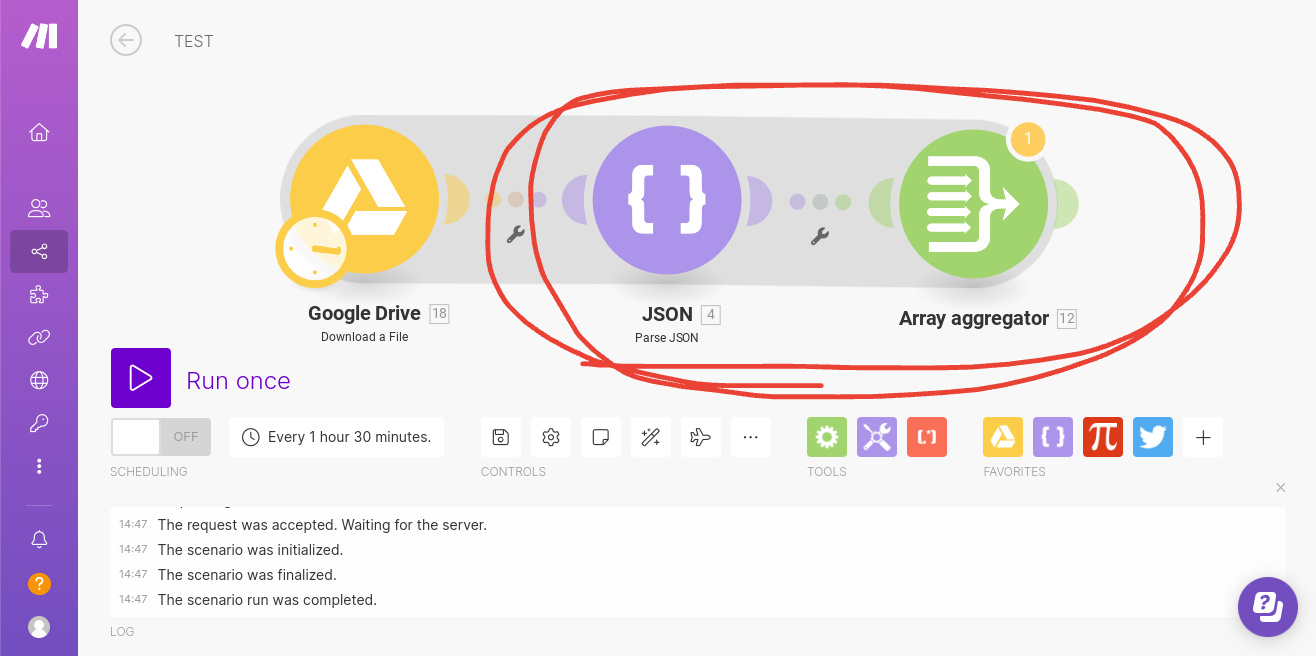Open the user profile avatar
1316x656 pixels.
[x=39, y=627]
